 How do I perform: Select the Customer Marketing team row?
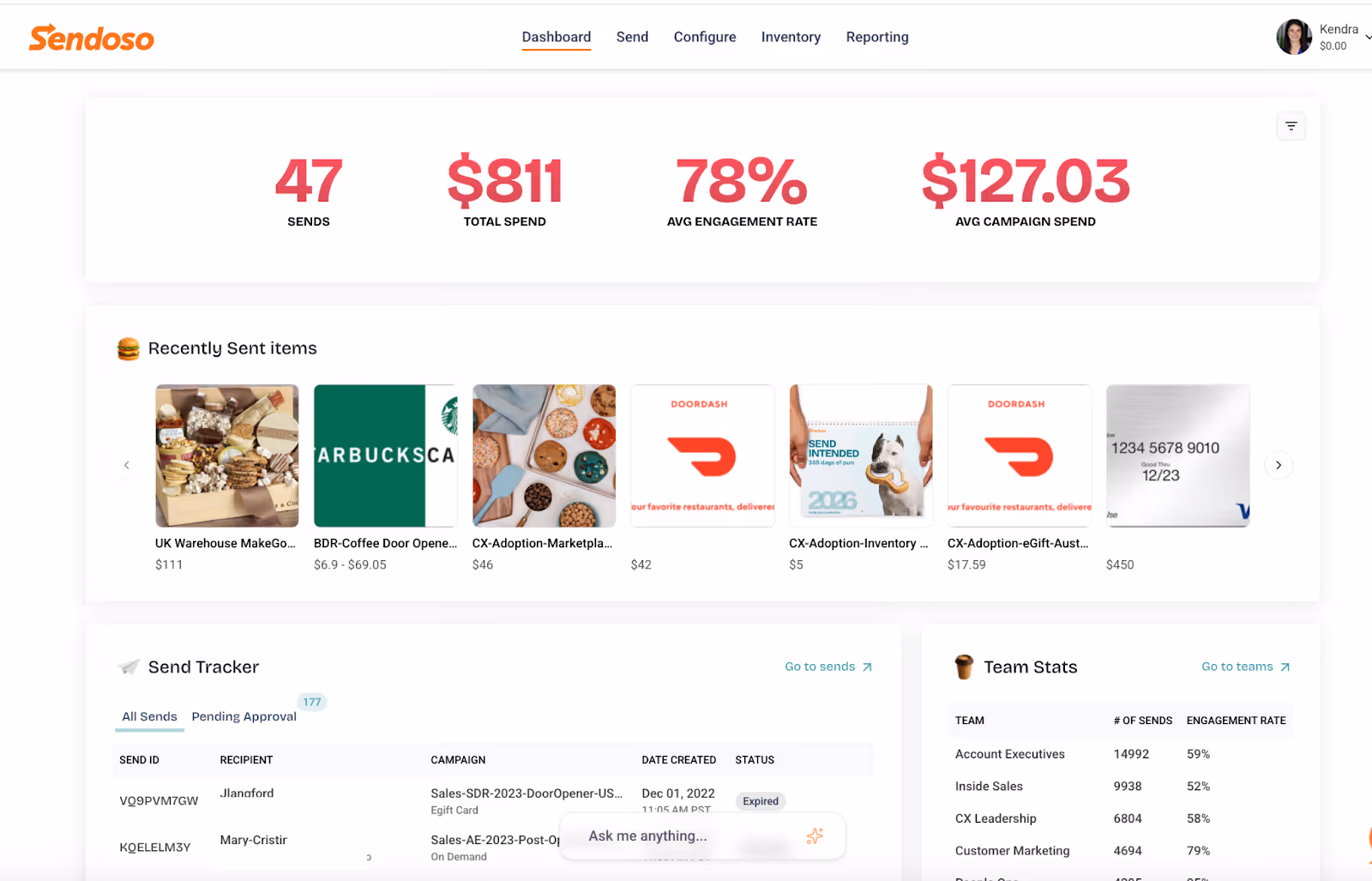click(x=1121, y=851)
